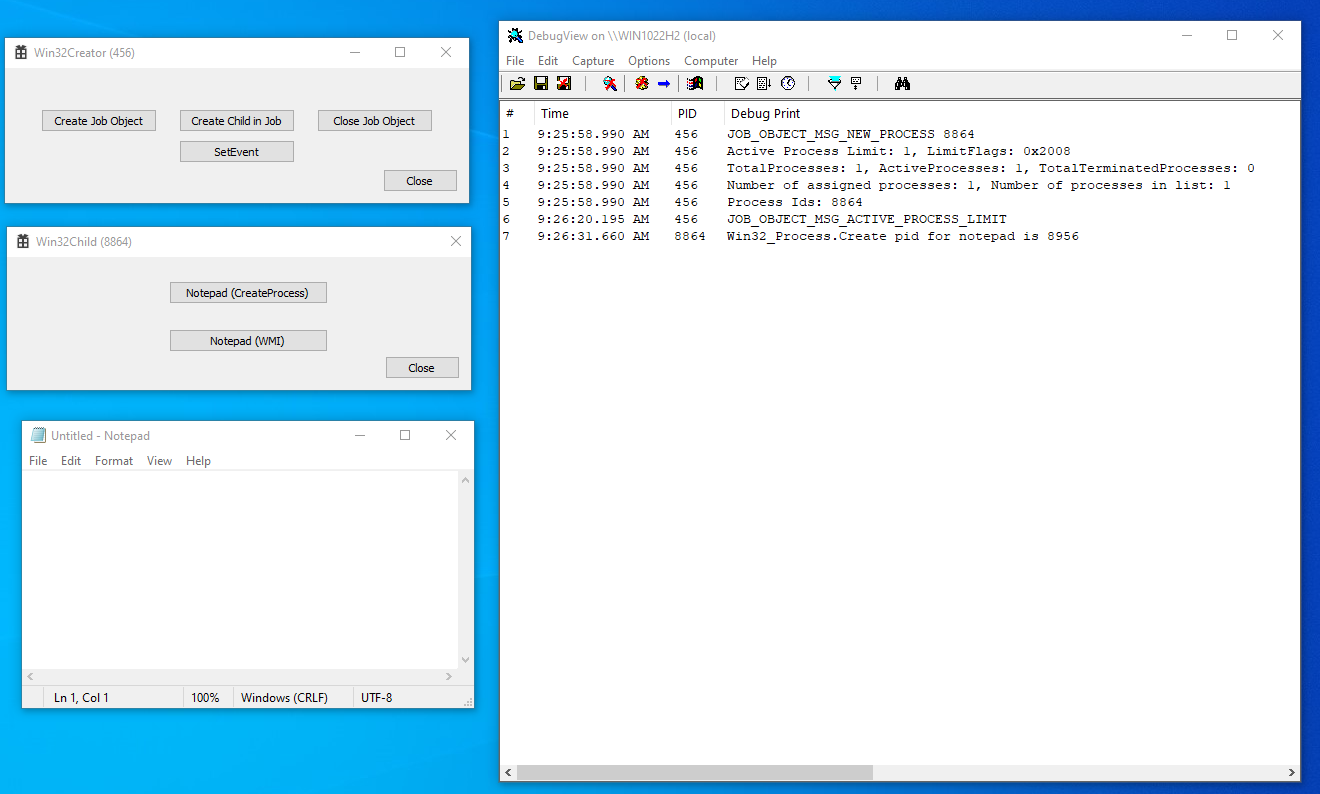Click the Save floppy disk icon in DebugView
Image resolution: width=1320 pixels, height=794 pixels.
[541, 84]
